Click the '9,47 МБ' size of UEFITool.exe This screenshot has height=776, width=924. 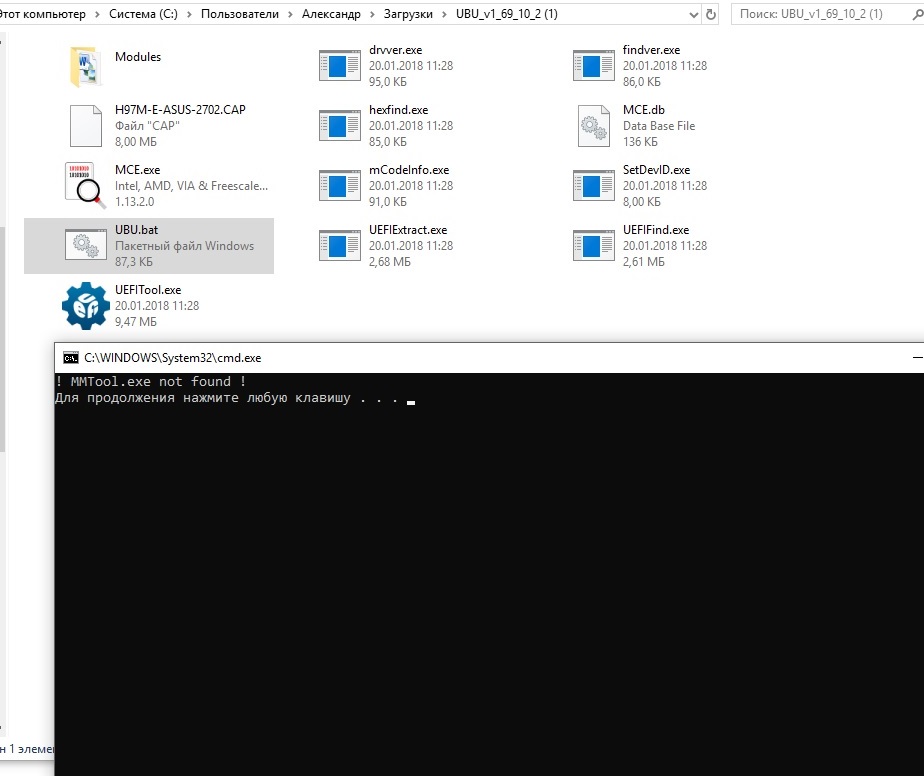pos(136,322)
